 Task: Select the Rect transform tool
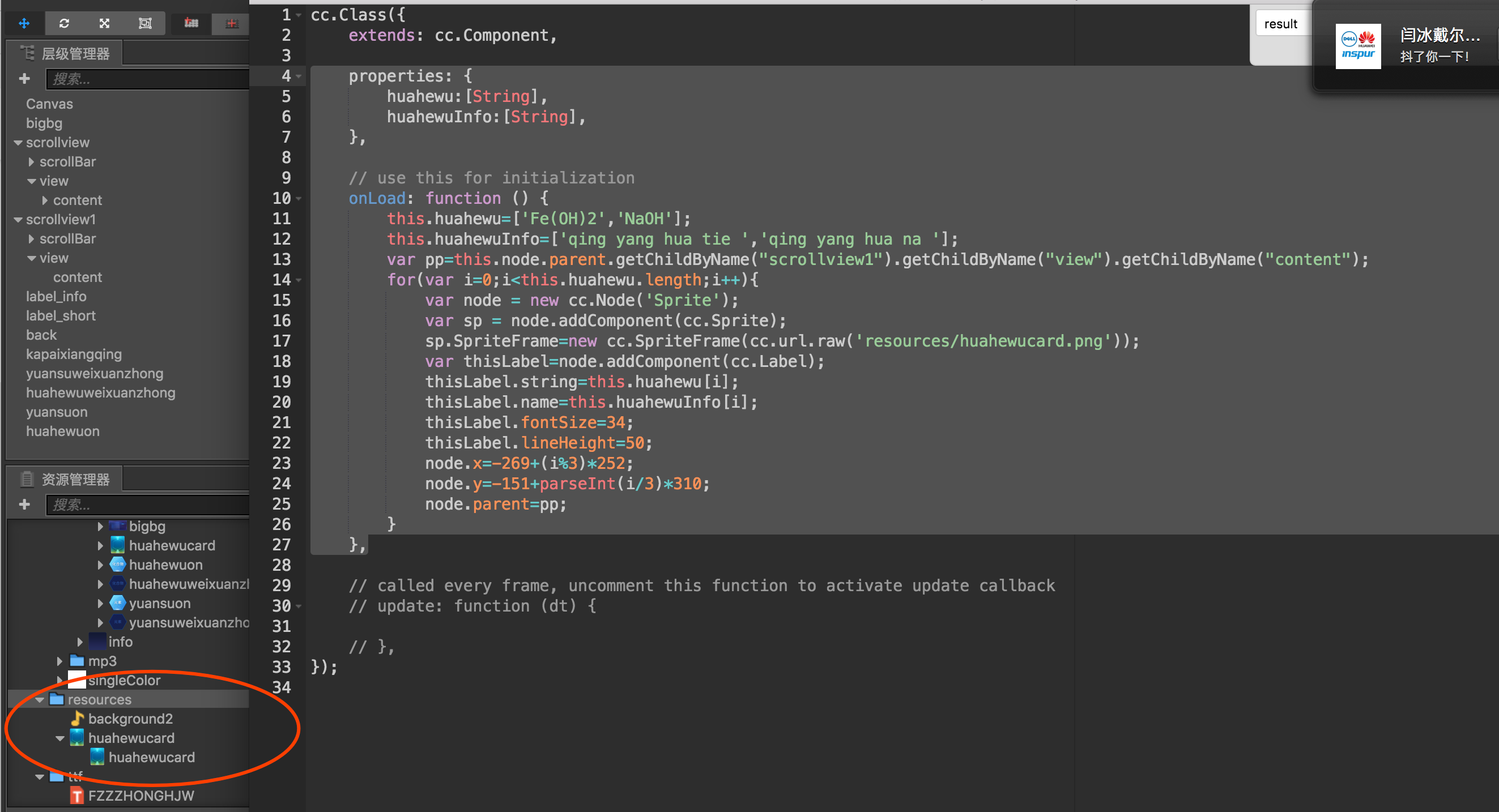(x=145, y=23)
